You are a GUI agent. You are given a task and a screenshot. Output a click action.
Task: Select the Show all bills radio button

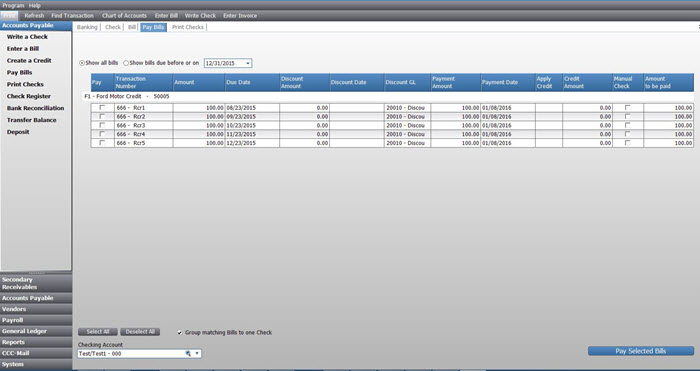tap(82, 63)
